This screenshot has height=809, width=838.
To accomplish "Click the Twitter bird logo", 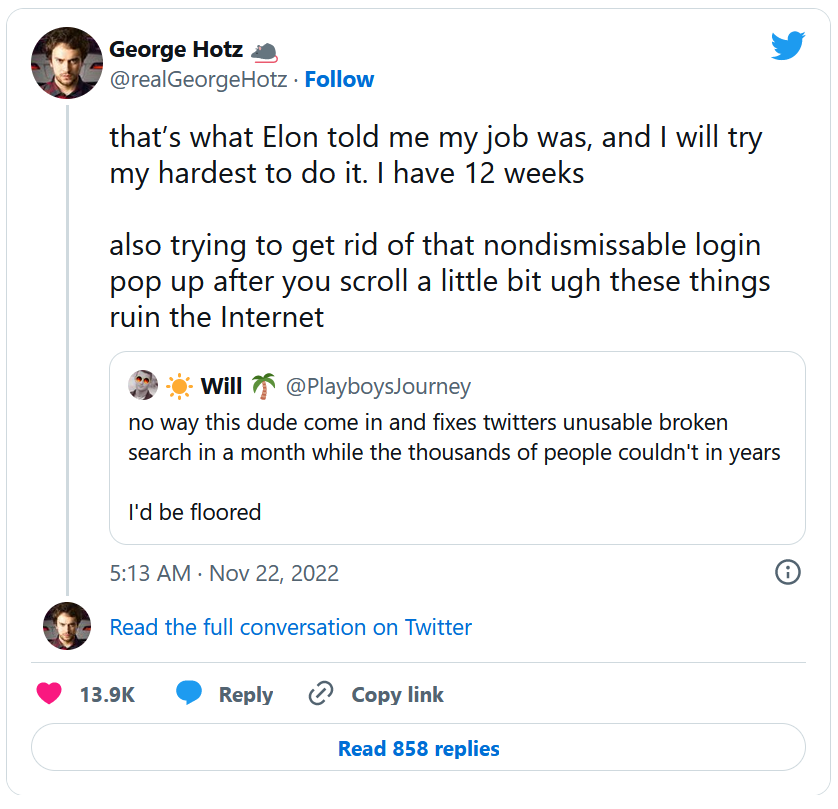I will [x=787, y=46].
